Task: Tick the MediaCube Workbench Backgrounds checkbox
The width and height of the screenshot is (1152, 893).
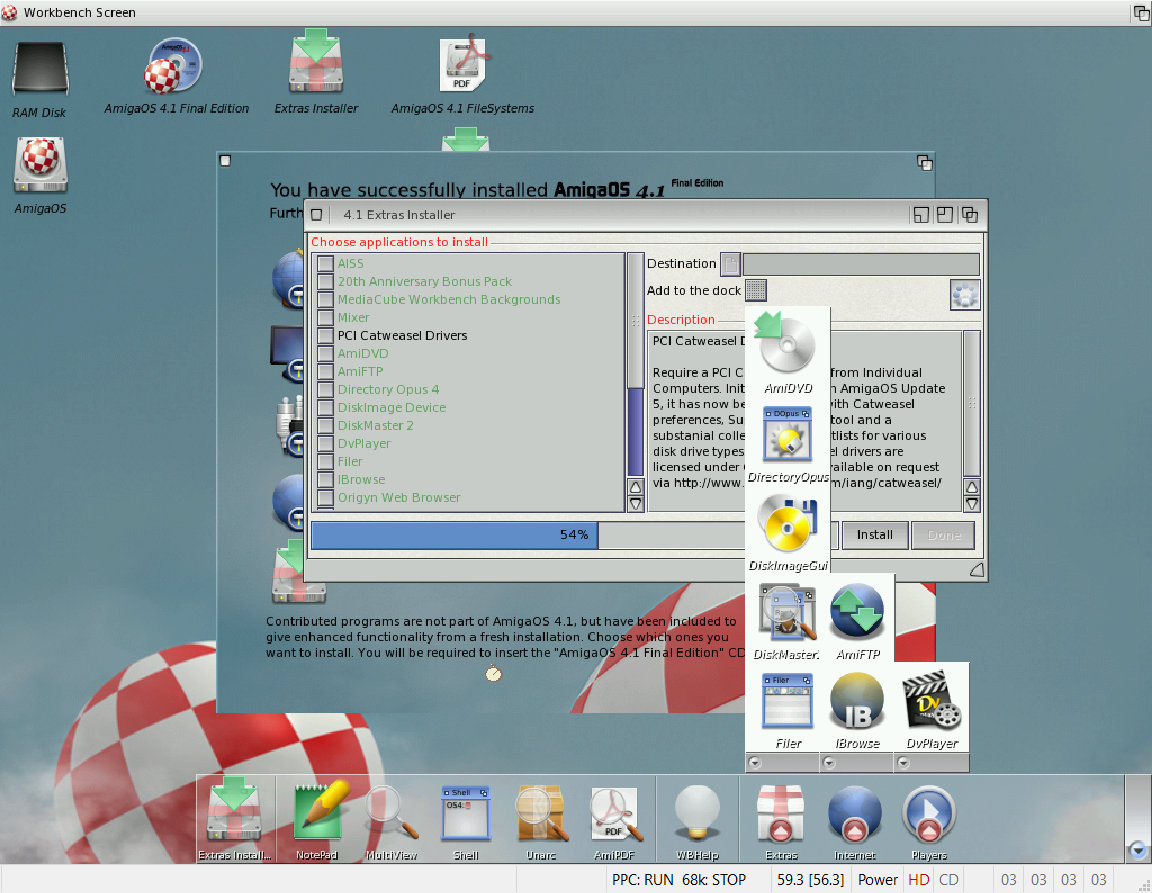Action: (325, 299)
